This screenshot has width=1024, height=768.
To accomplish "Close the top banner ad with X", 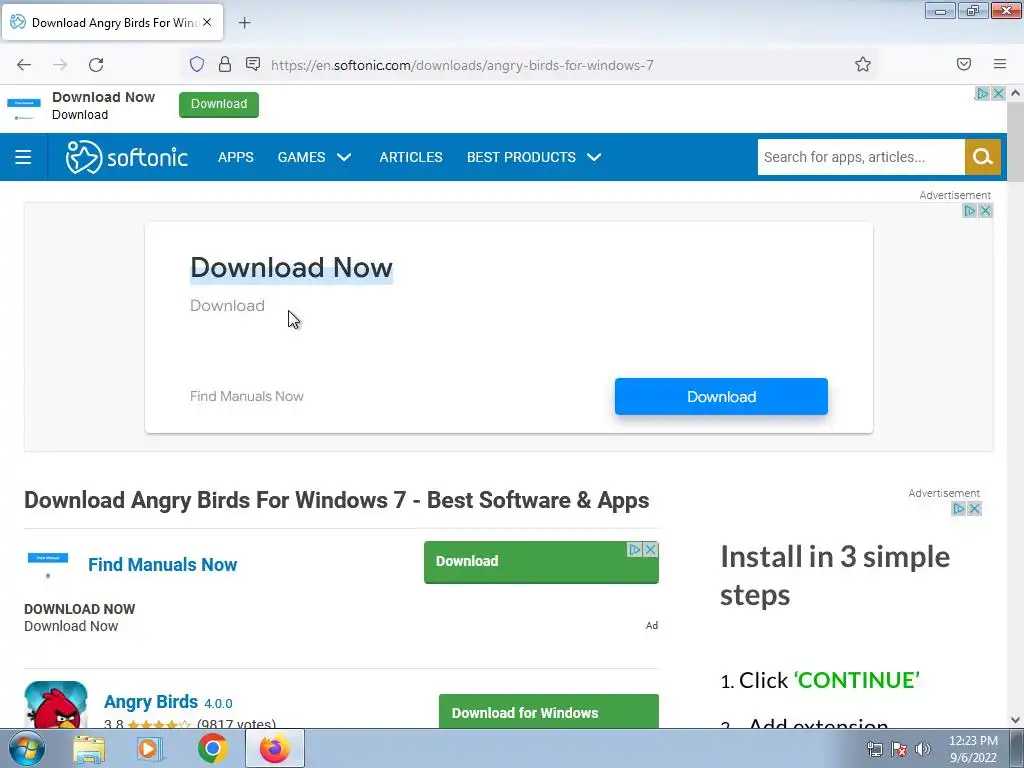I will pyautogui.click(x=999, y=94).
